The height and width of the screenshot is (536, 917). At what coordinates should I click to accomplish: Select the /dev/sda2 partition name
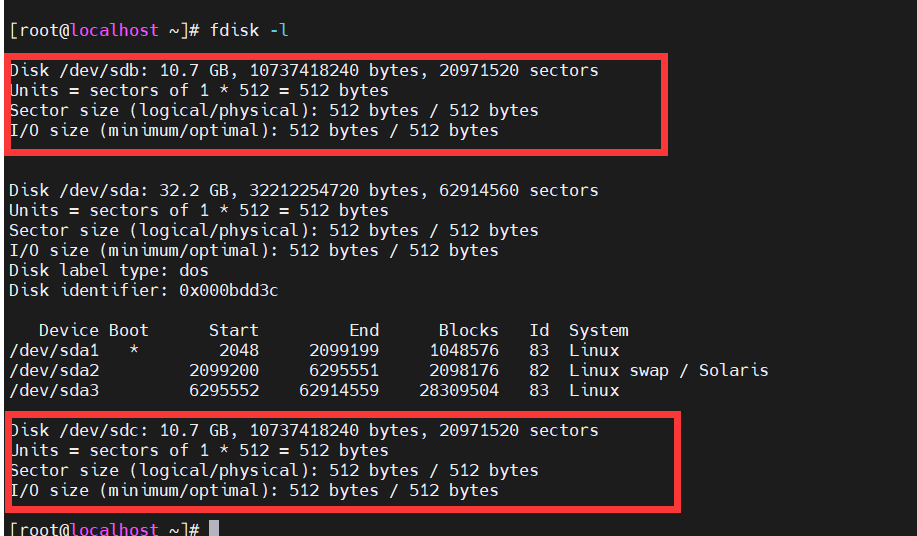[x=53, y=371]
